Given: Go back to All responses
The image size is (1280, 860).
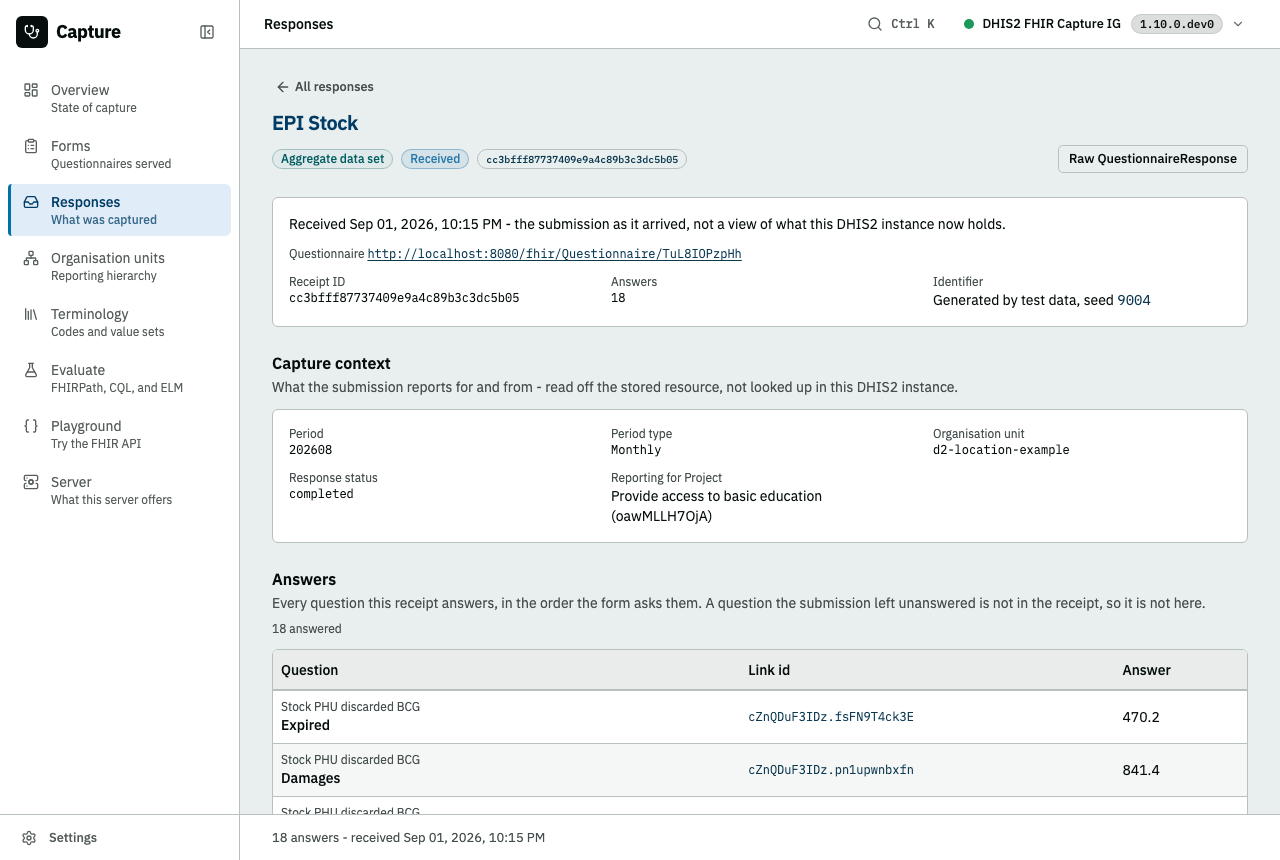Looking at the screenshot, I should coord(325,87).
